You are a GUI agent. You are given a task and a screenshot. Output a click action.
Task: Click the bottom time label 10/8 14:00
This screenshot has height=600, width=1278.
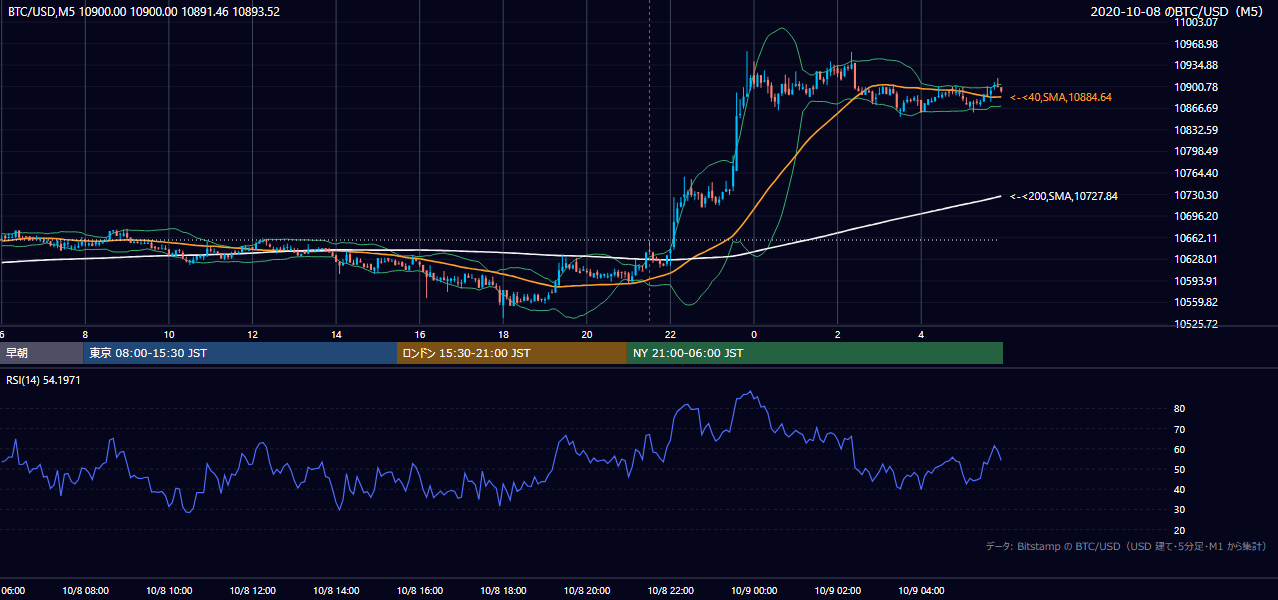(x=336, y=591)
